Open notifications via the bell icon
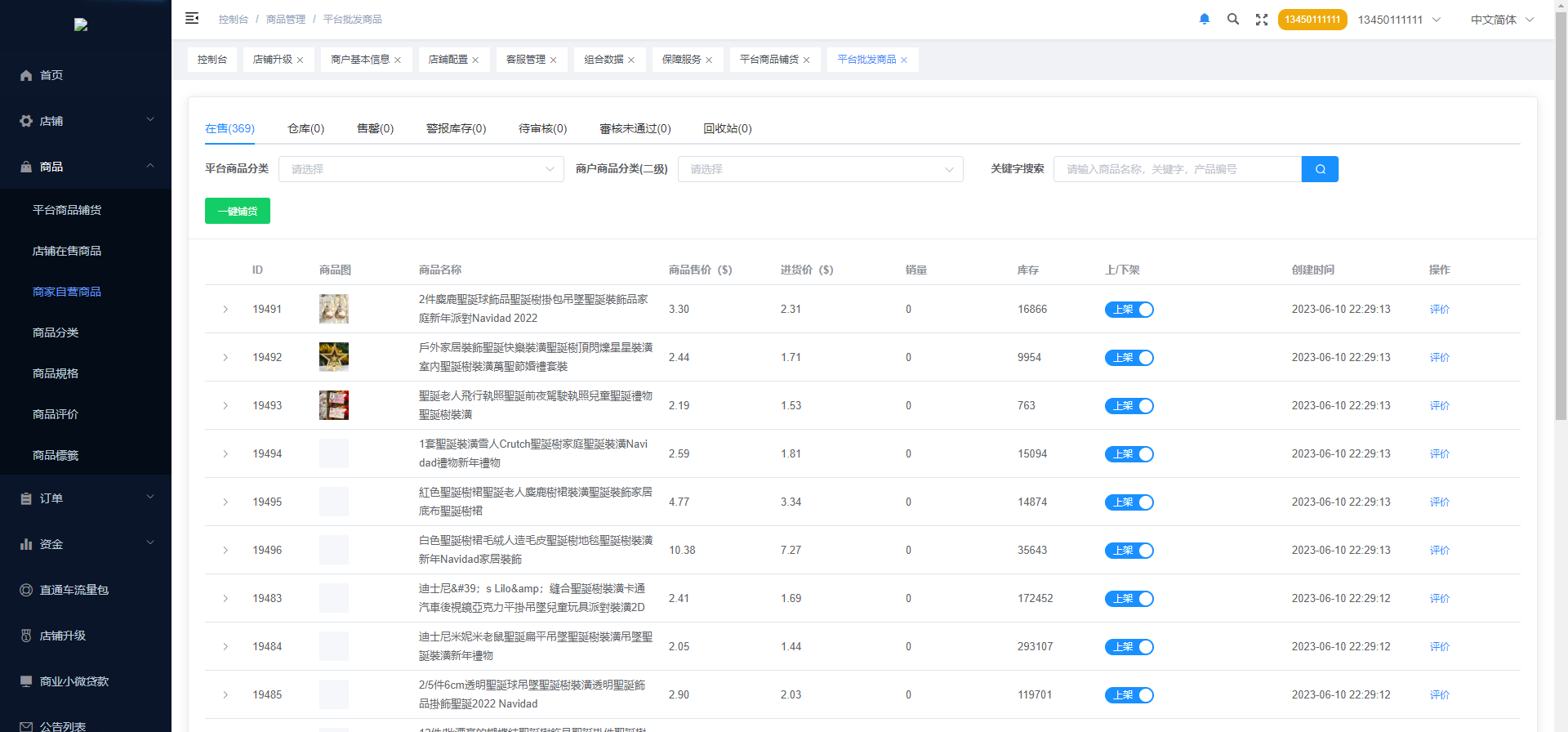The height and width of the screenshot is (732, 1568). click(1204, 19)
